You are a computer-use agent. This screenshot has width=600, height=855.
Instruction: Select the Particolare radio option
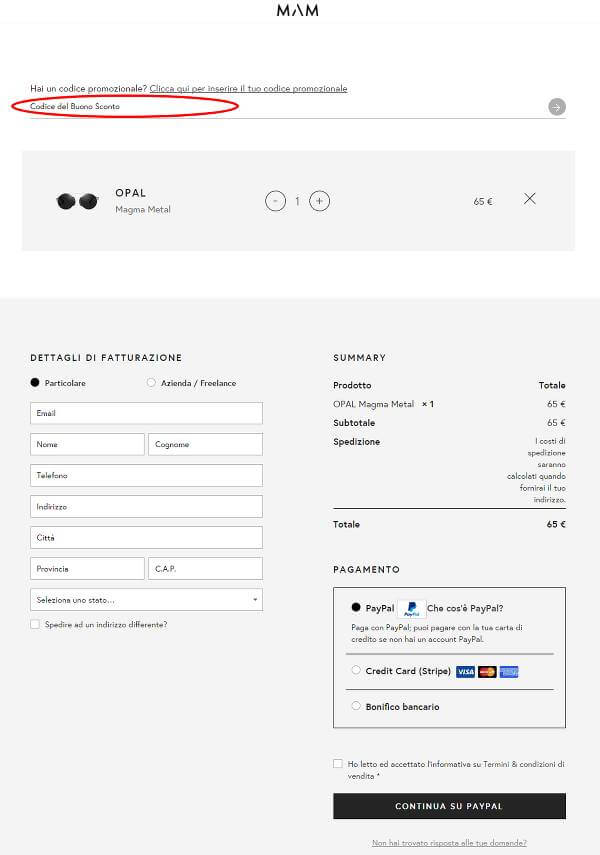35,383
